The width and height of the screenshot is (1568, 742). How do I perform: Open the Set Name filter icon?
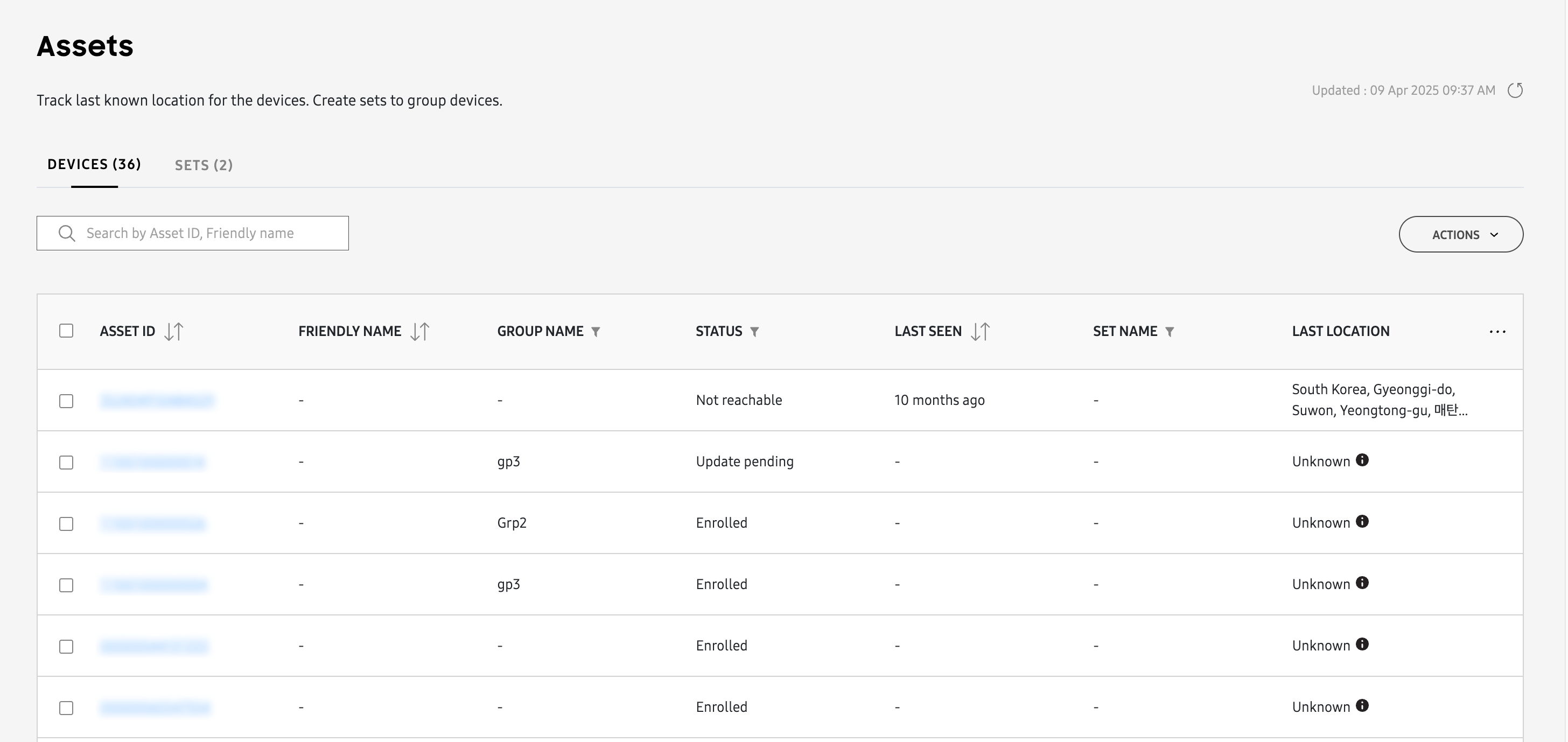(1170, 332)
